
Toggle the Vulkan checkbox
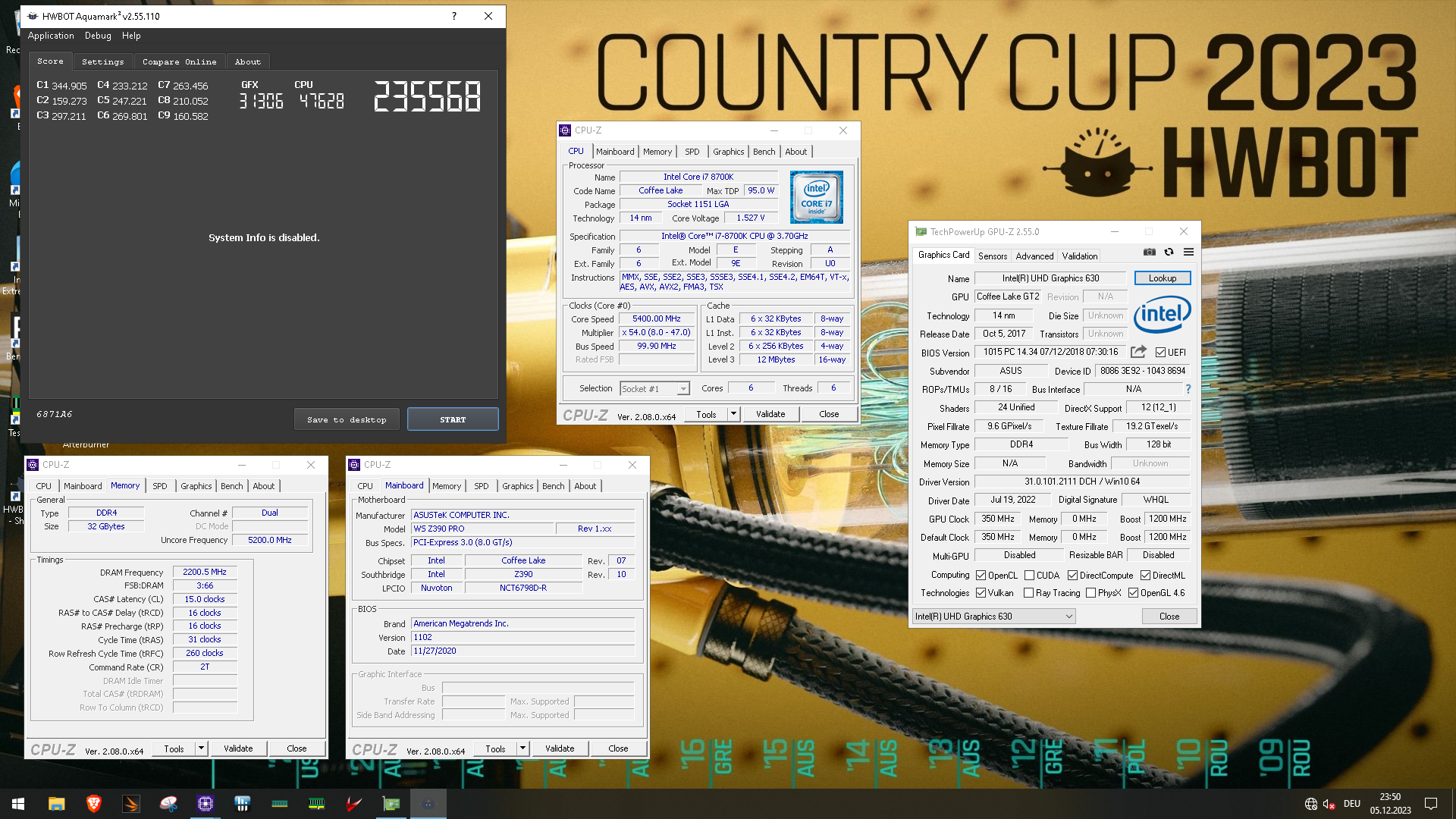click(x=981, y=593)
